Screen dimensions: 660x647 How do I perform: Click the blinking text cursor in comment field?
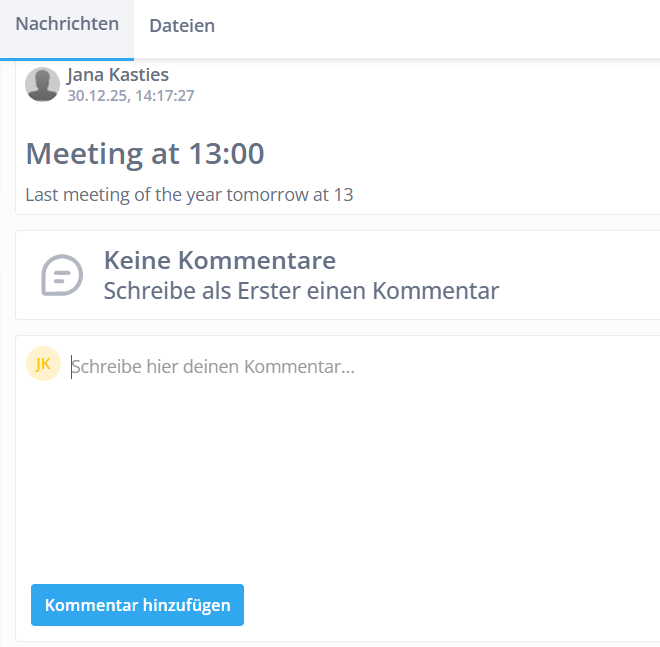pyautogui.click(x=71, y=368)
